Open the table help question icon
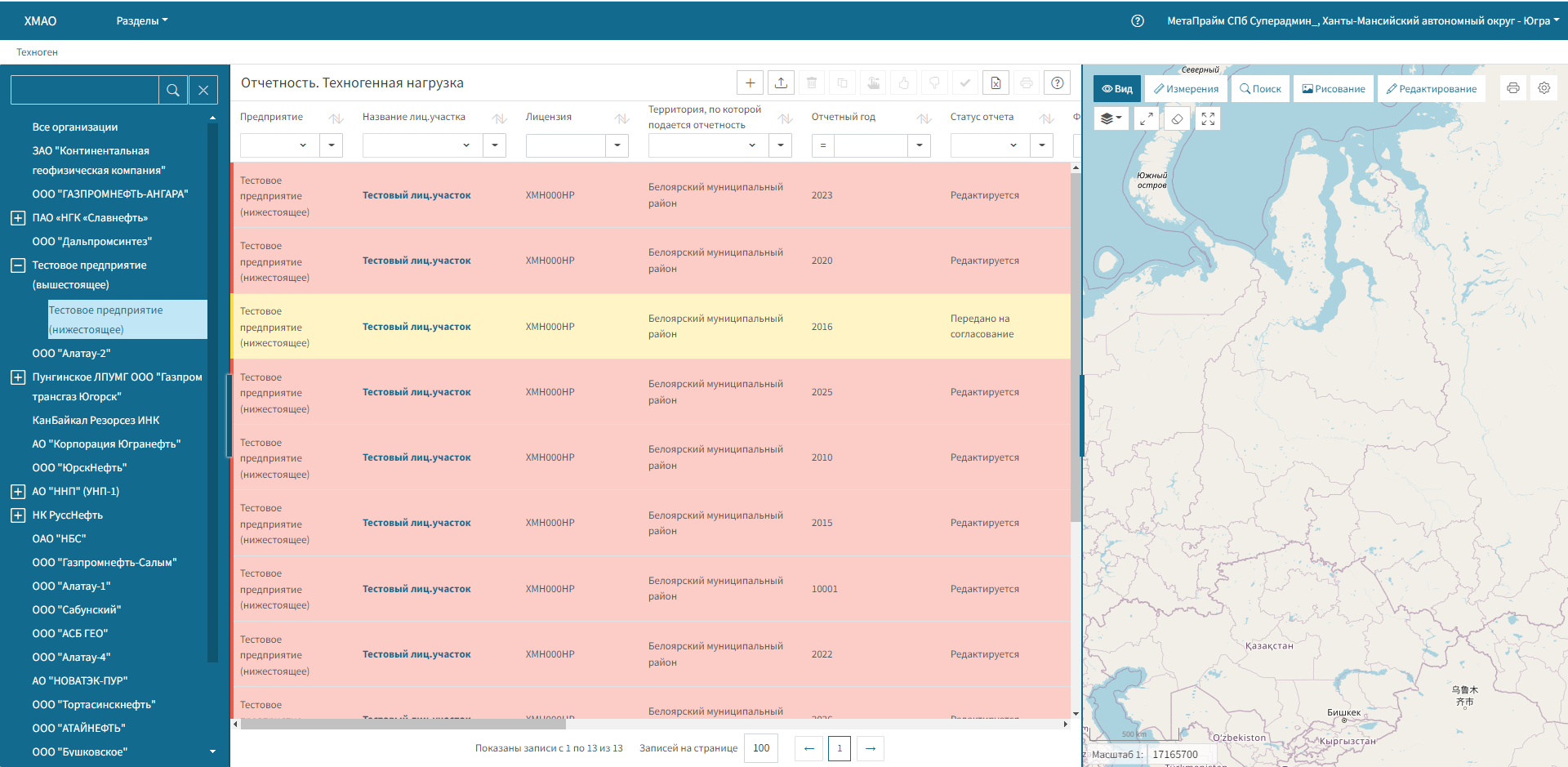1568x767 pixels. pos(1057,82)
